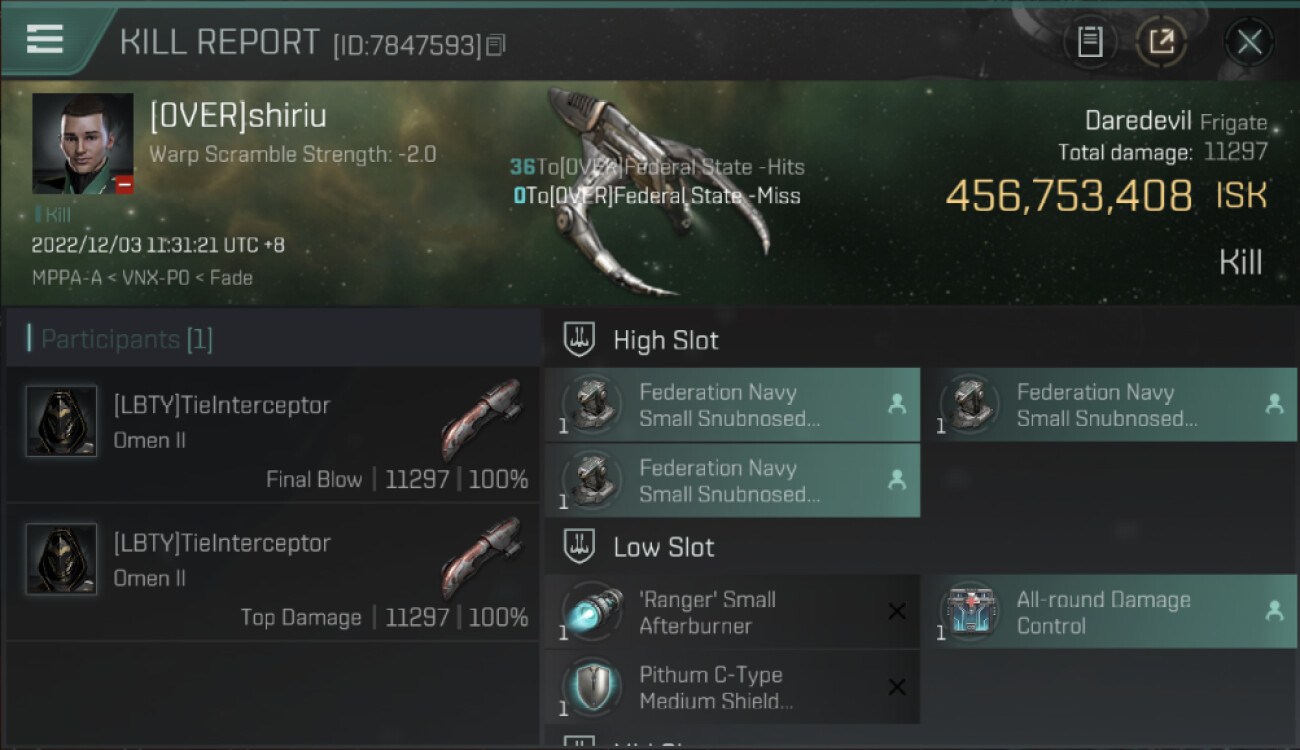The height and width of the screenshot is (750, 1300).
Task: Click the 'Ranger' Small Afterburner item
Action: coord(732,612)
